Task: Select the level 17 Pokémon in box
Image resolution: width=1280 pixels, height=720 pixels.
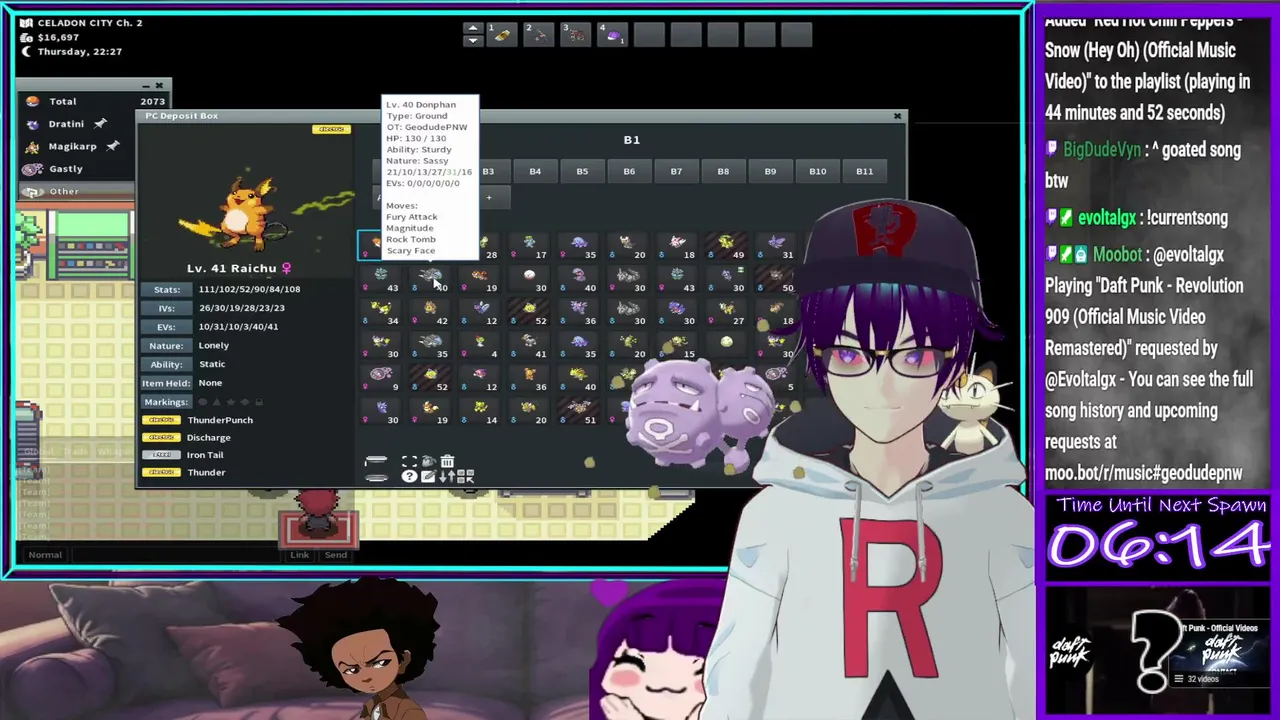Action: tap(530, 247)
